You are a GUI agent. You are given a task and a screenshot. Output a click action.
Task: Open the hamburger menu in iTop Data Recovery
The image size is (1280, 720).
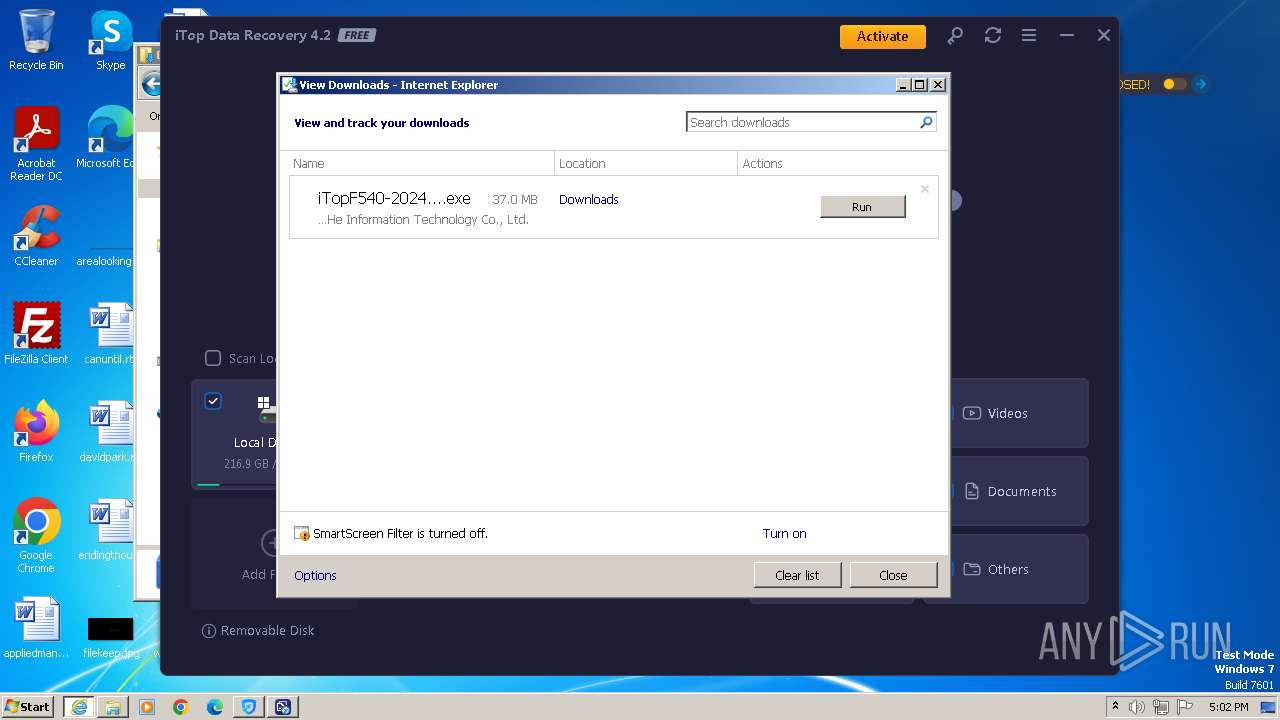tap(1028, 35)
